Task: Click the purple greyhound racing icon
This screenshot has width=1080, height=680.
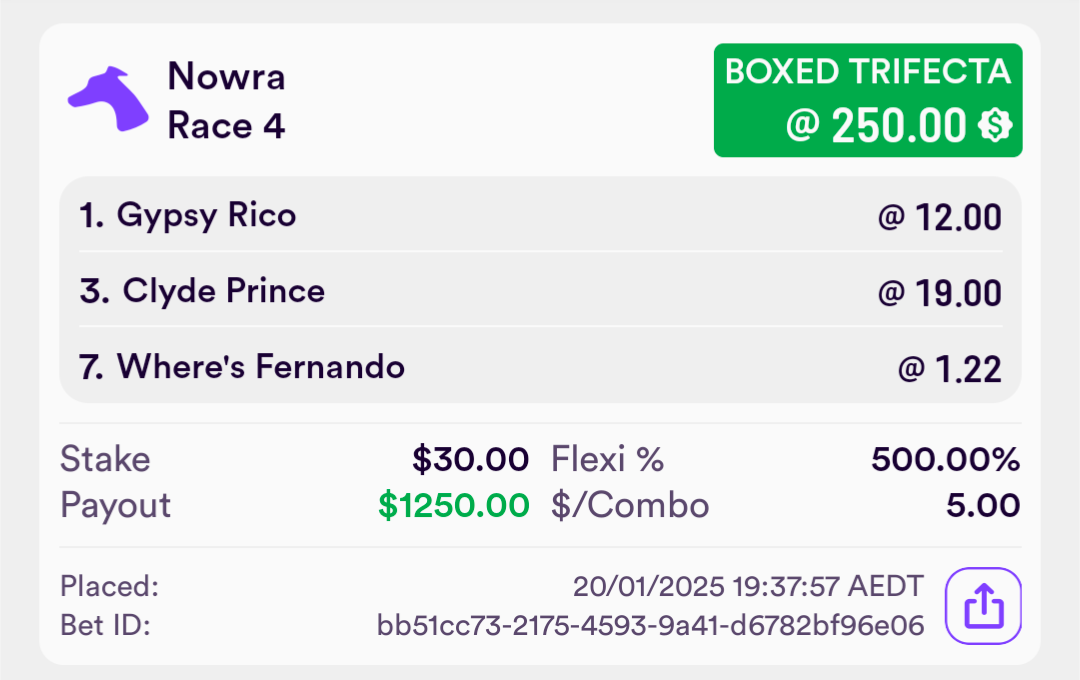Action: click(x=108, y=99)
